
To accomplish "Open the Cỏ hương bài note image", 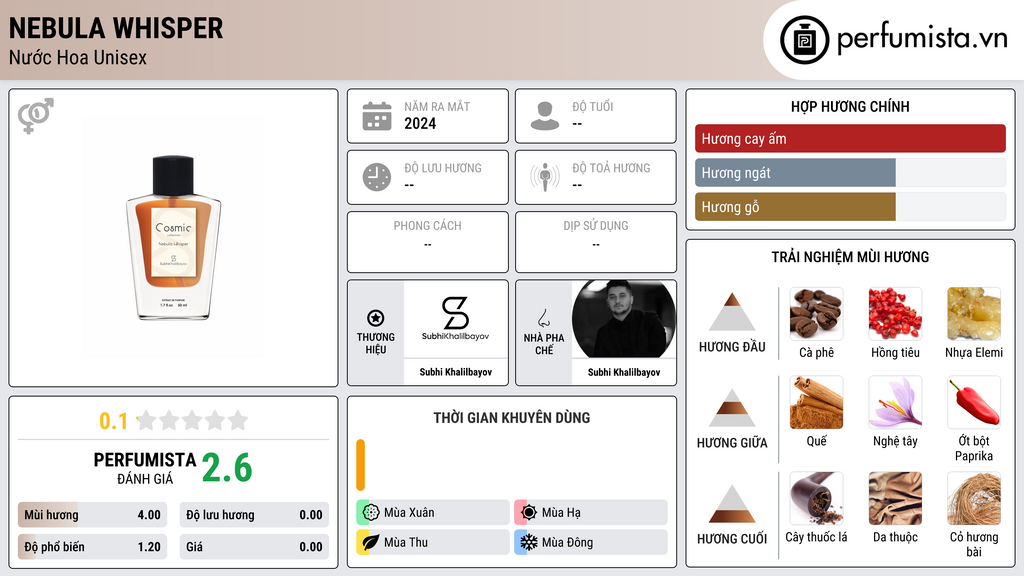I will coord(974,498).
